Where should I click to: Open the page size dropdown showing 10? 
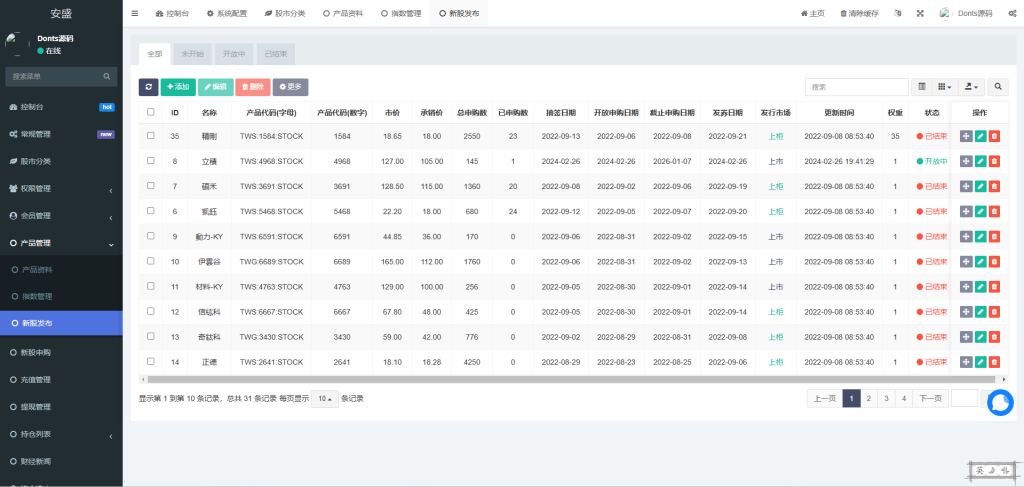click(323, 398)
